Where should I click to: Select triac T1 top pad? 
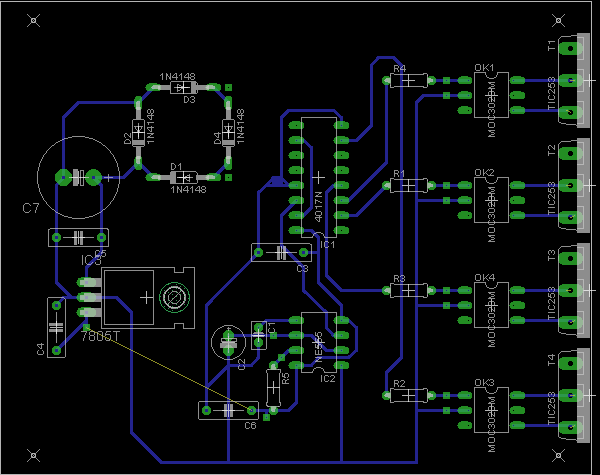[x=571, y=49]
